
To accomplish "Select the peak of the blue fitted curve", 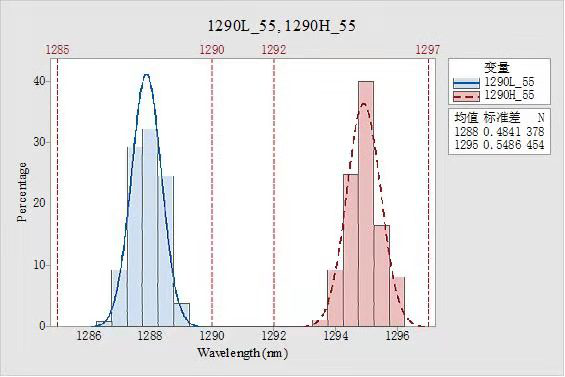I will (146, 75).
